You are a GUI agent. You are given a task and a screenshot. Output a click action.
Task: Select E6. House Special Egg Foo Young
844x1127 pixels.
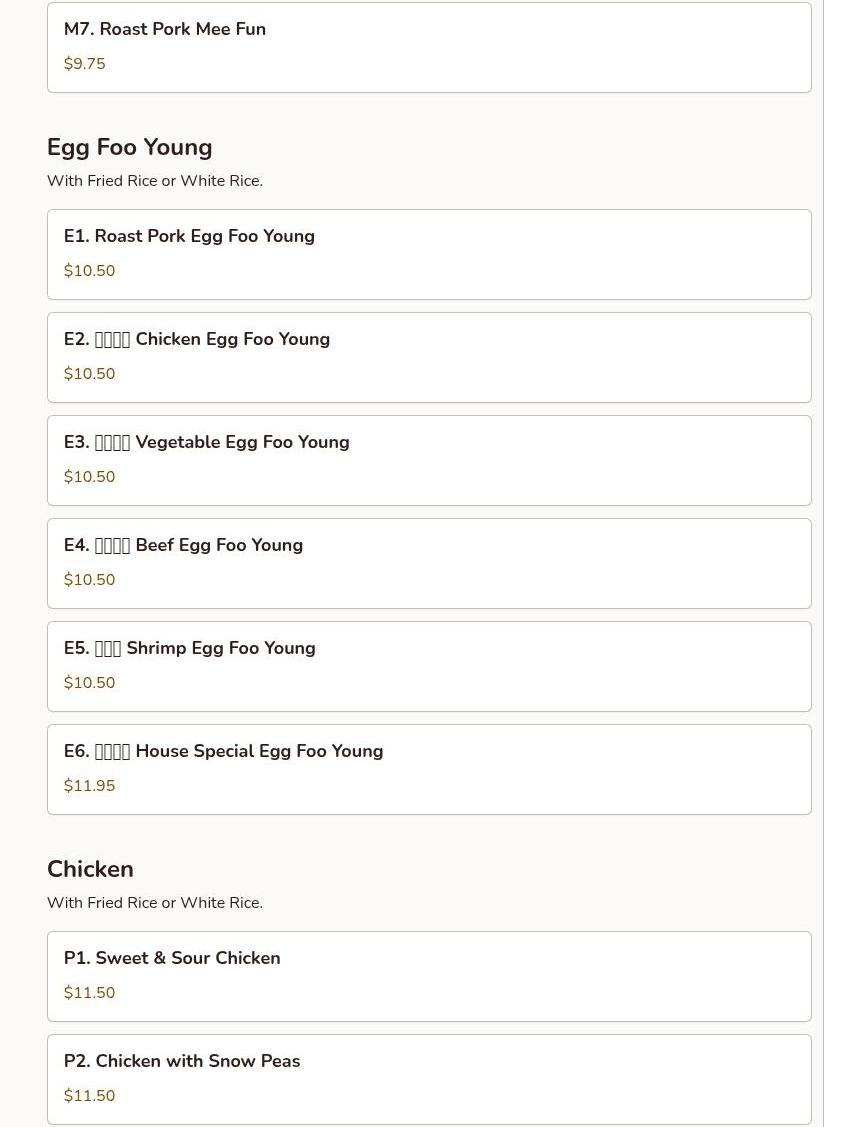[x=428, y=769]
